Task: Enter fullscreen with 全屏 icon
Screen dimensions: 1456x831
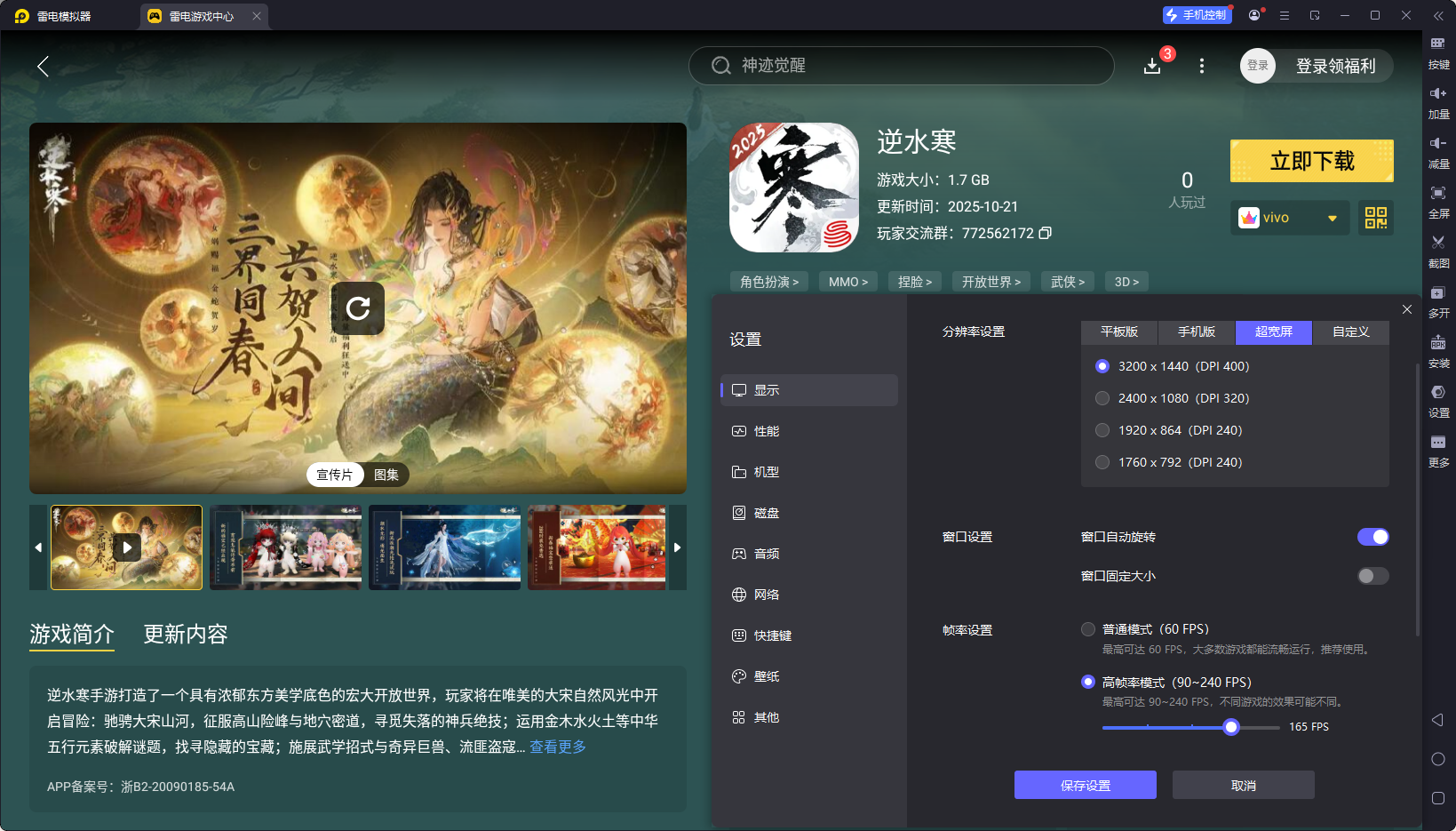Action: click(1438, 203)
